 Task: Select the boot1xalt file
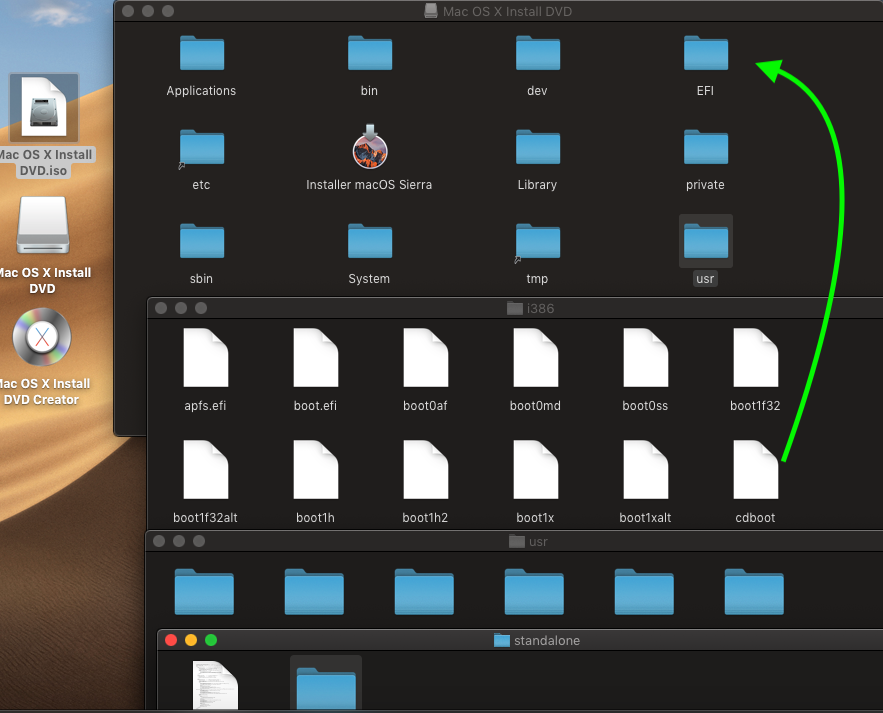click(x=645, y=470)
